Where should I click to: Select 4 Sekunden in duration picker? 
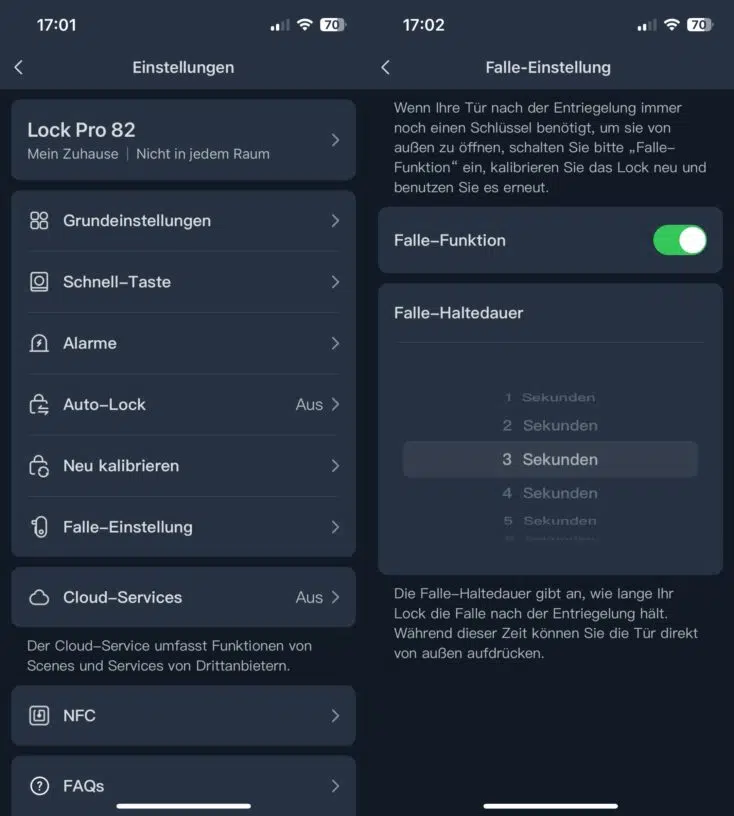(x=550, y=493)
